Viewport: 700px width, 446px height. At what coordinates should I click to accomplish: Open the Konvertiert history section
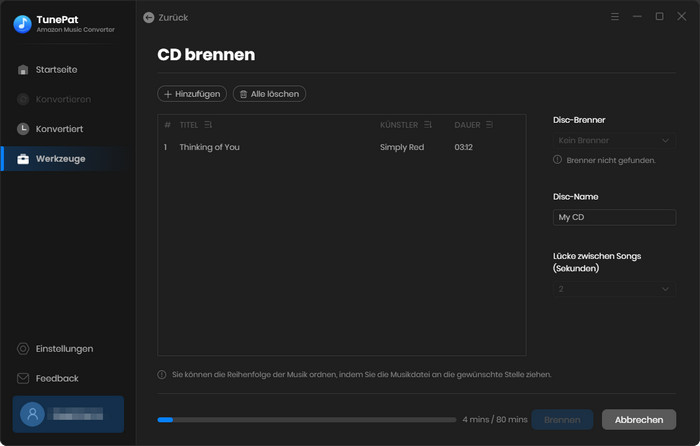(59, 129)
